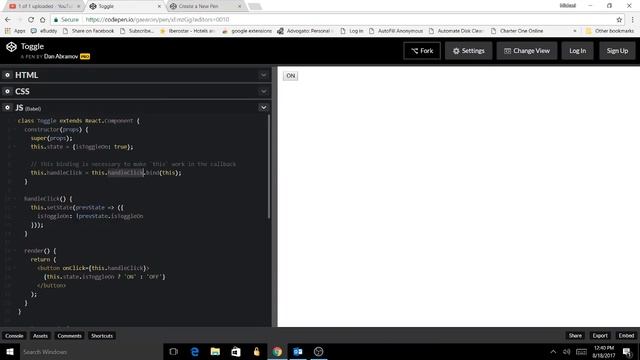Click the volume speaker icon
The height and width of the screenshot is (360, 640).
(567, 351)
